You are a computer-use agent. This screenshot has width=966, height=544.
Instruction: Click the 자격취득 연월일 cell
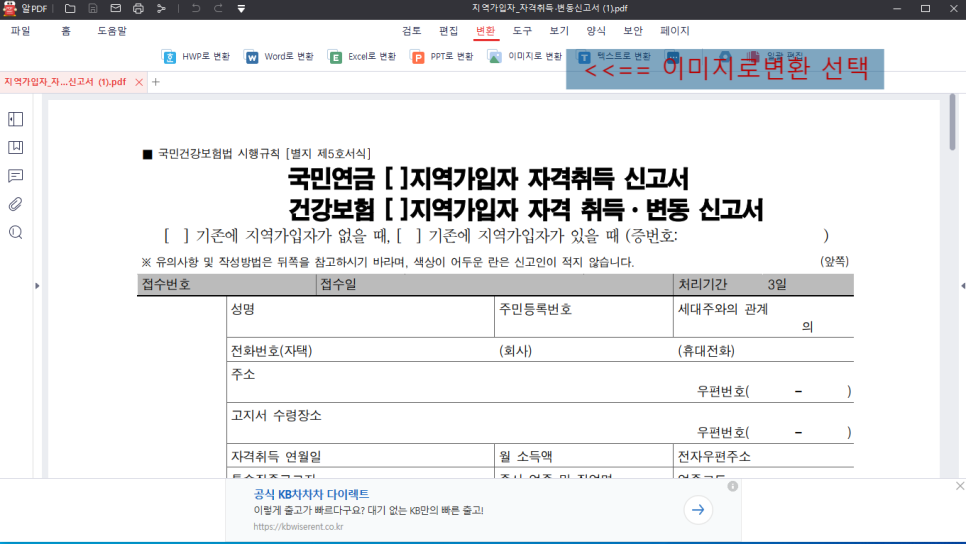[x=360, y=455]
